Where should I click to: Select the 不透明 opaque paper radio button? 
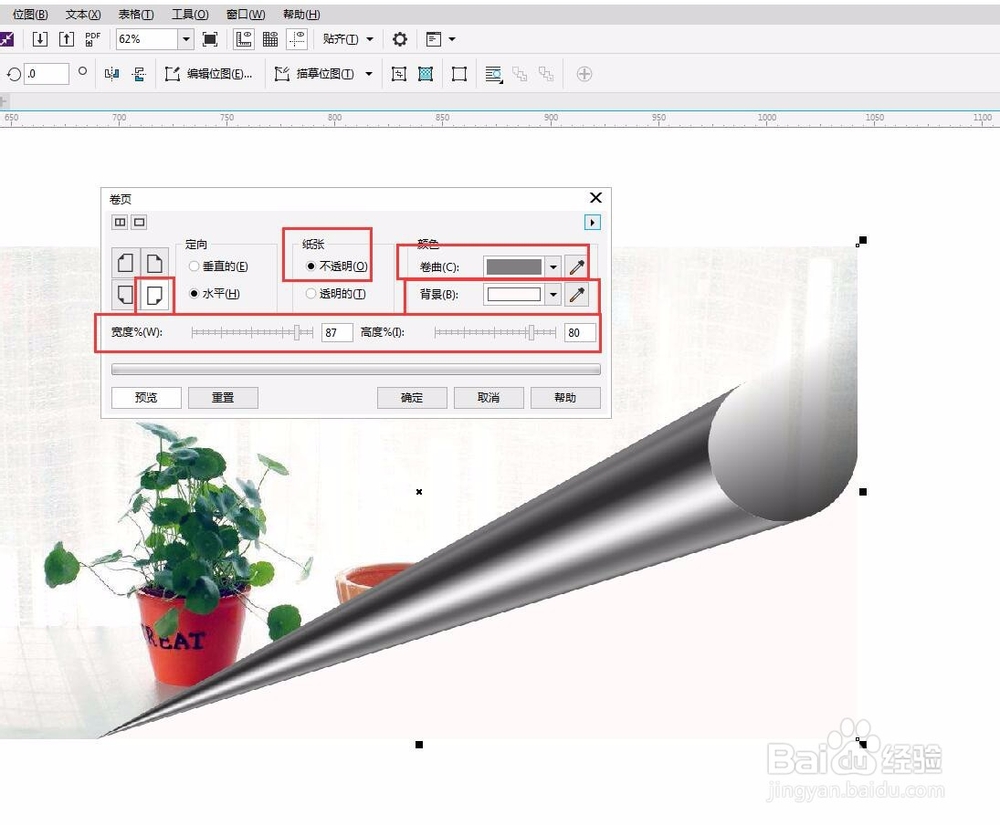click(x=313, y=265)
